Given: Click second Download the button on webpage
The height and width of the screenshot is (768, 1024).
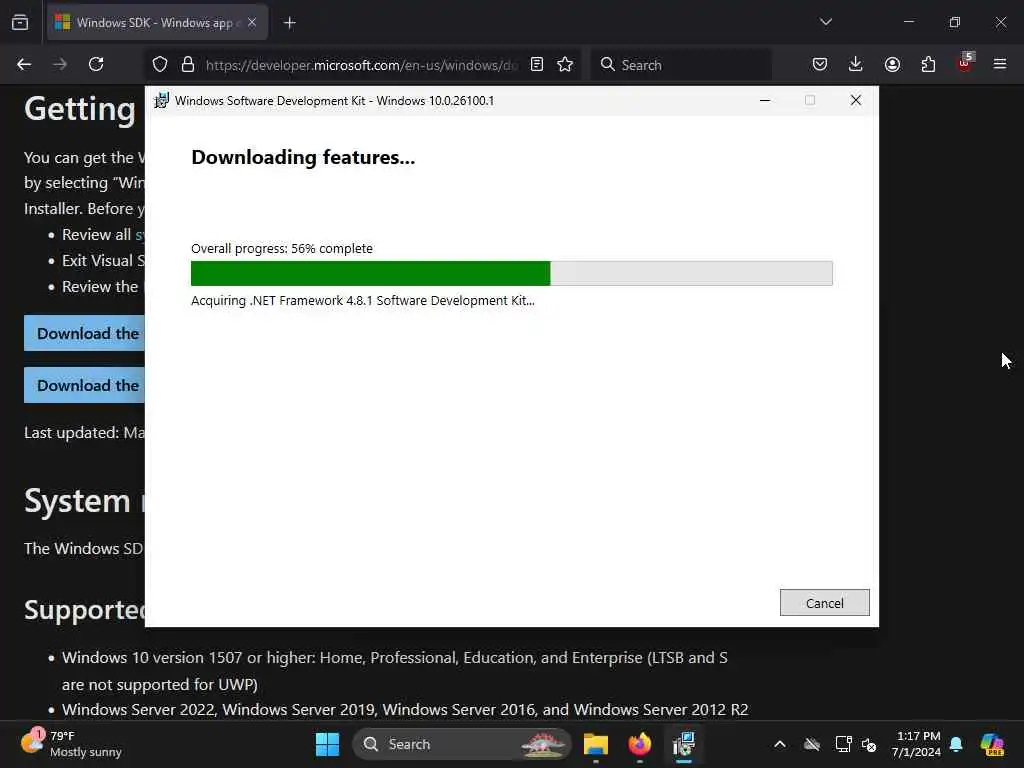Looking at the screenshot, I should (x=84, y=385).
